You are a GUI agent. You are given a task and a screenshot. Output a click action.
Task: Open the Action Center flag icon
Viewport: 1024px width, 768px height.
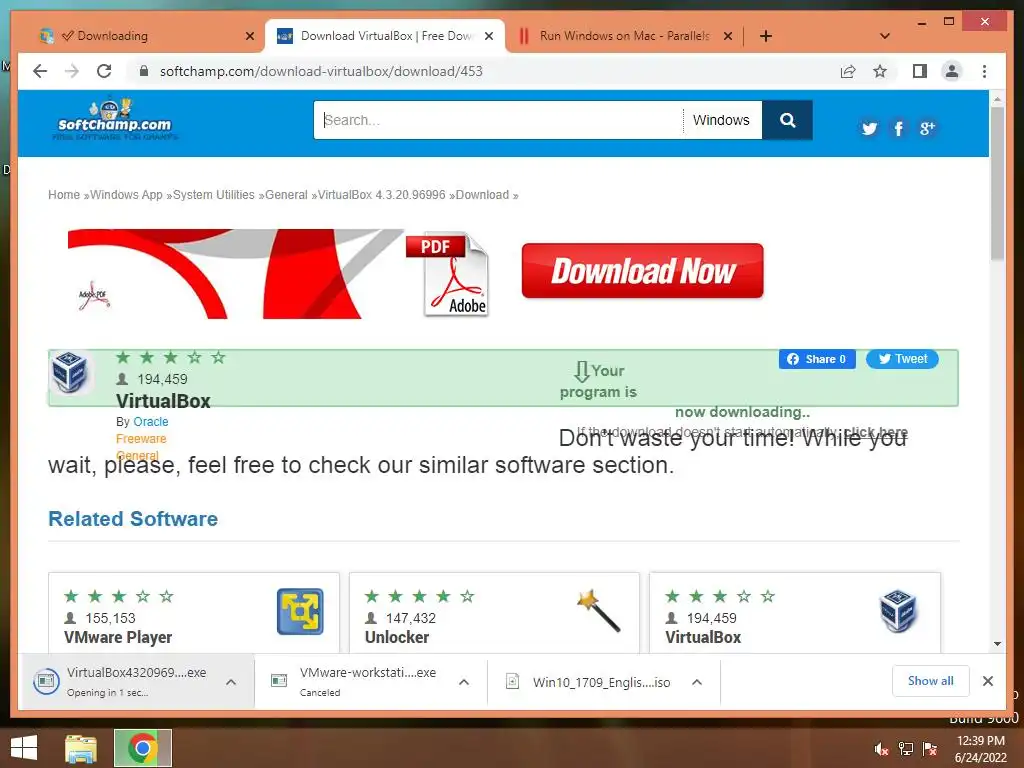[x=930, y=749]
